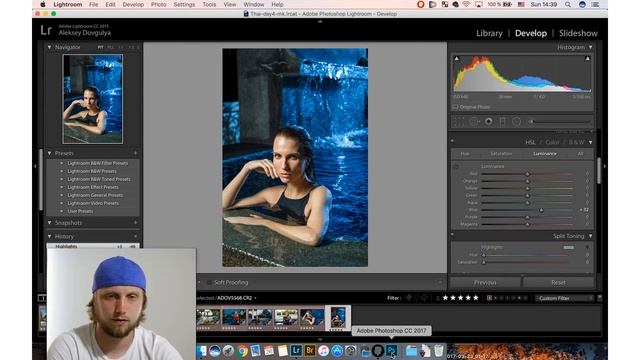Select the Radial Filter tool icon

516,122
